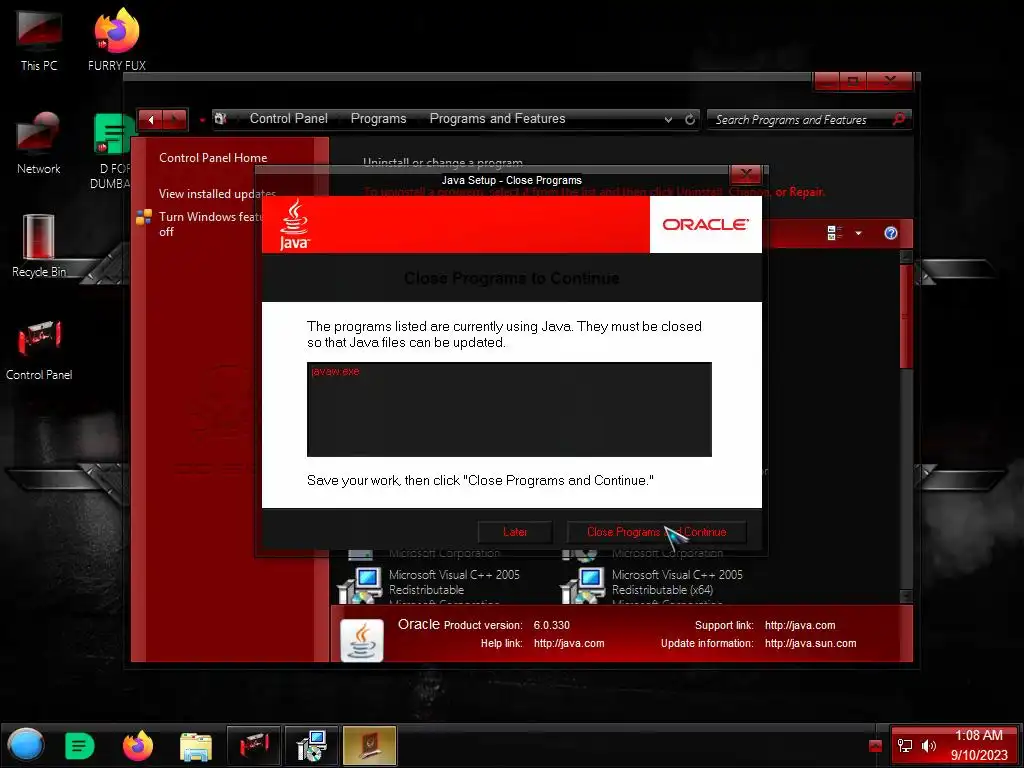This screenshot has height=768, width=1024.
Task: Select Microsoft Visual C++ 2005 Redistributable (x64)
Action: click(652, 583)
